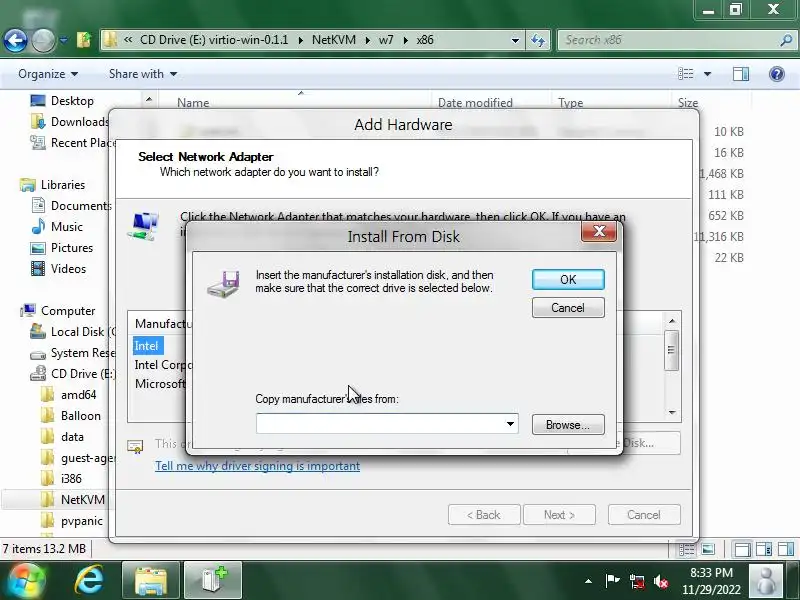Select Intel in the Manufacturer list
Screen dimensions: 800x600
coord(146,346)
